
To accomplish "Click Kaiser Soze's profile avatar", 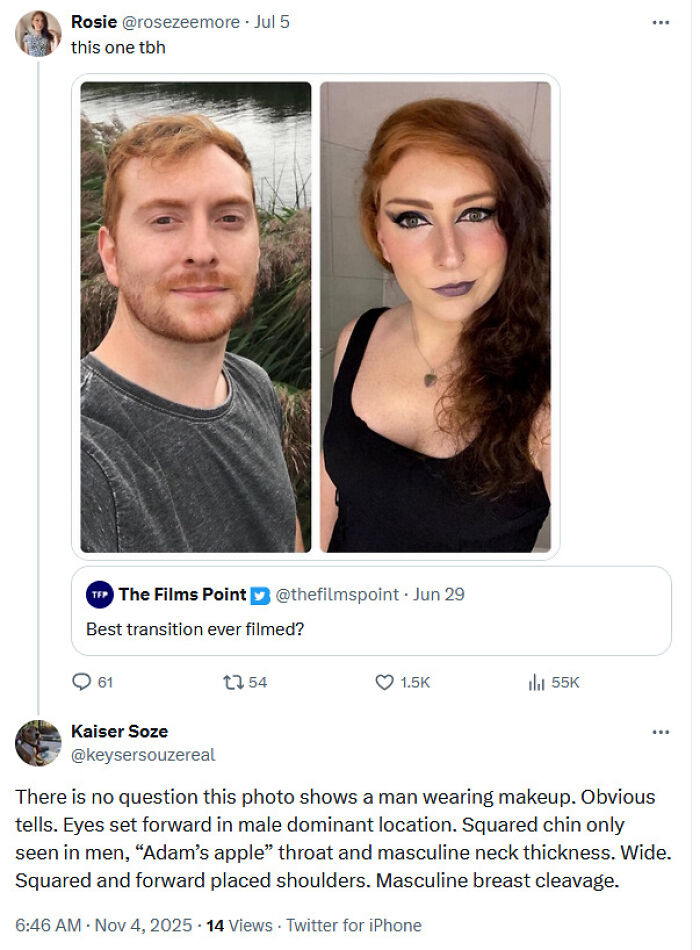I will (36, 741).
